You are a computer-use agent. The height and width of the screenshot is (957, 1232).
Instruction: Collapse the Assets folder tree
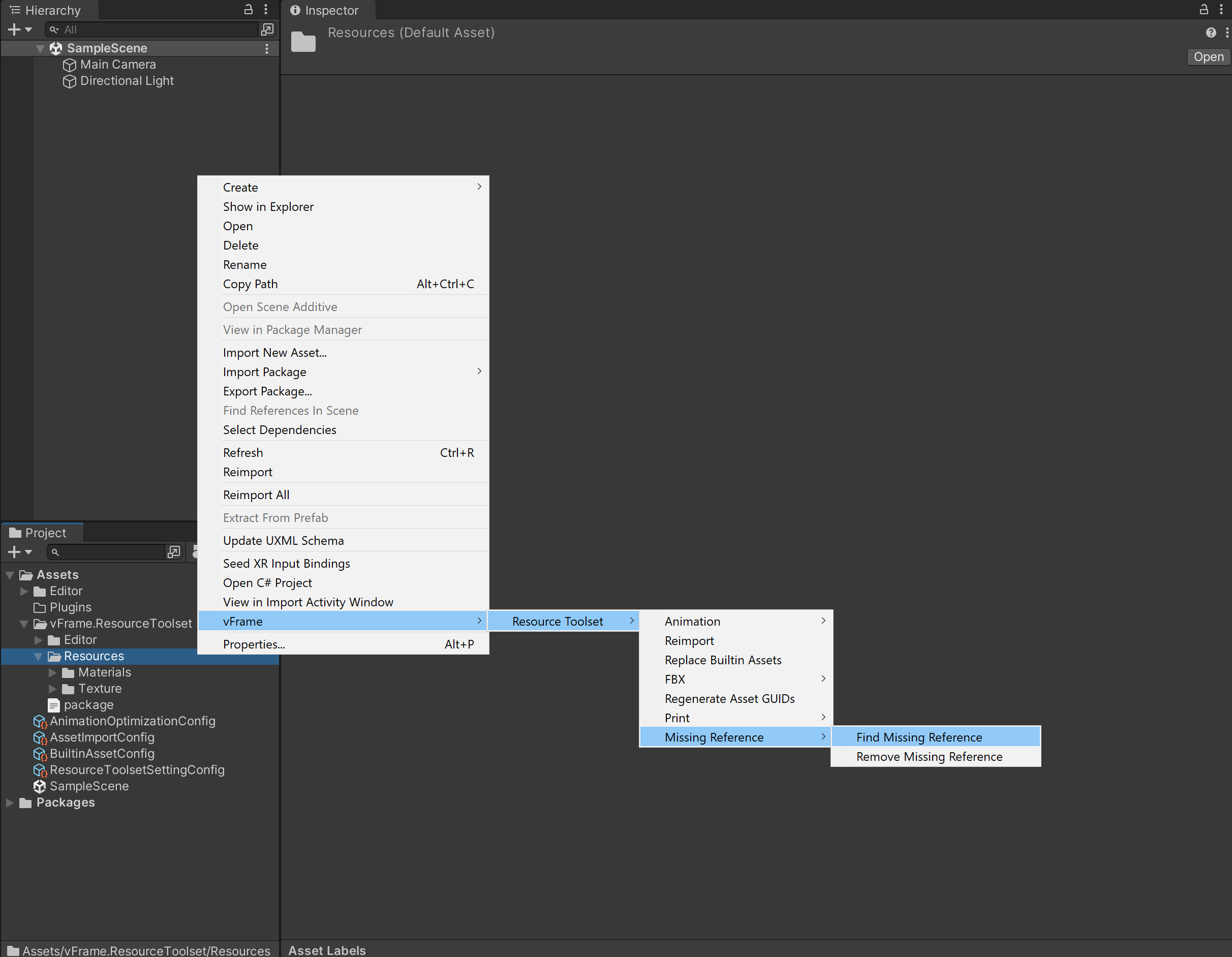[x=10, y=575]
